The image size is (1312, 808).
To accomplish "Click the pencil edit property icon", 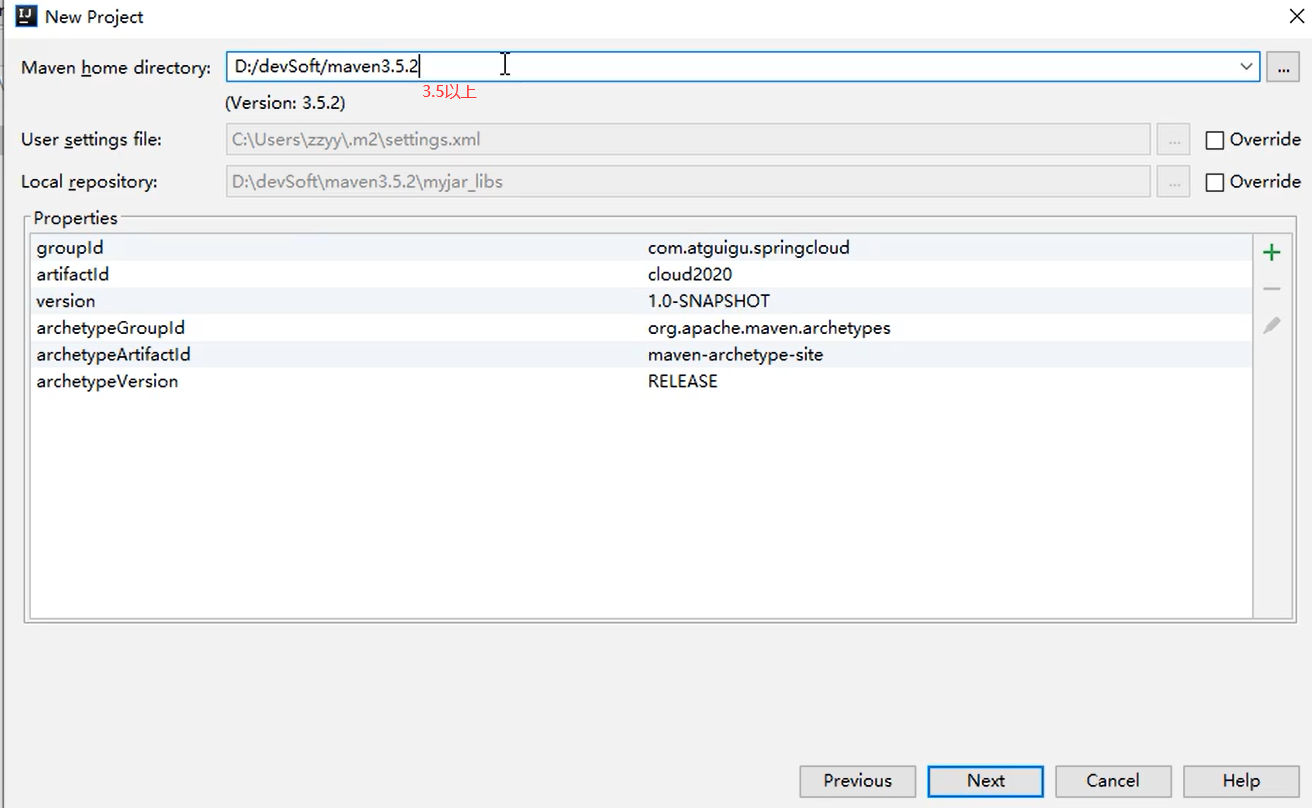I will (1271, 325).
